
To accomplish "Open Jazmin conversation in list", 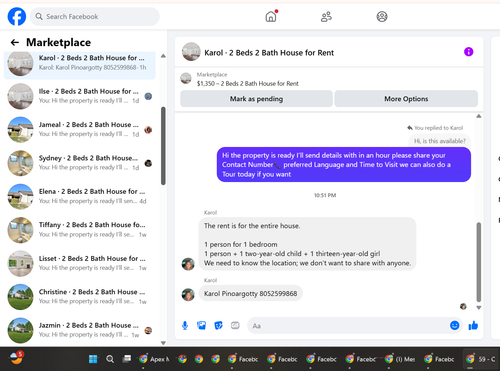I will point(80,330).
